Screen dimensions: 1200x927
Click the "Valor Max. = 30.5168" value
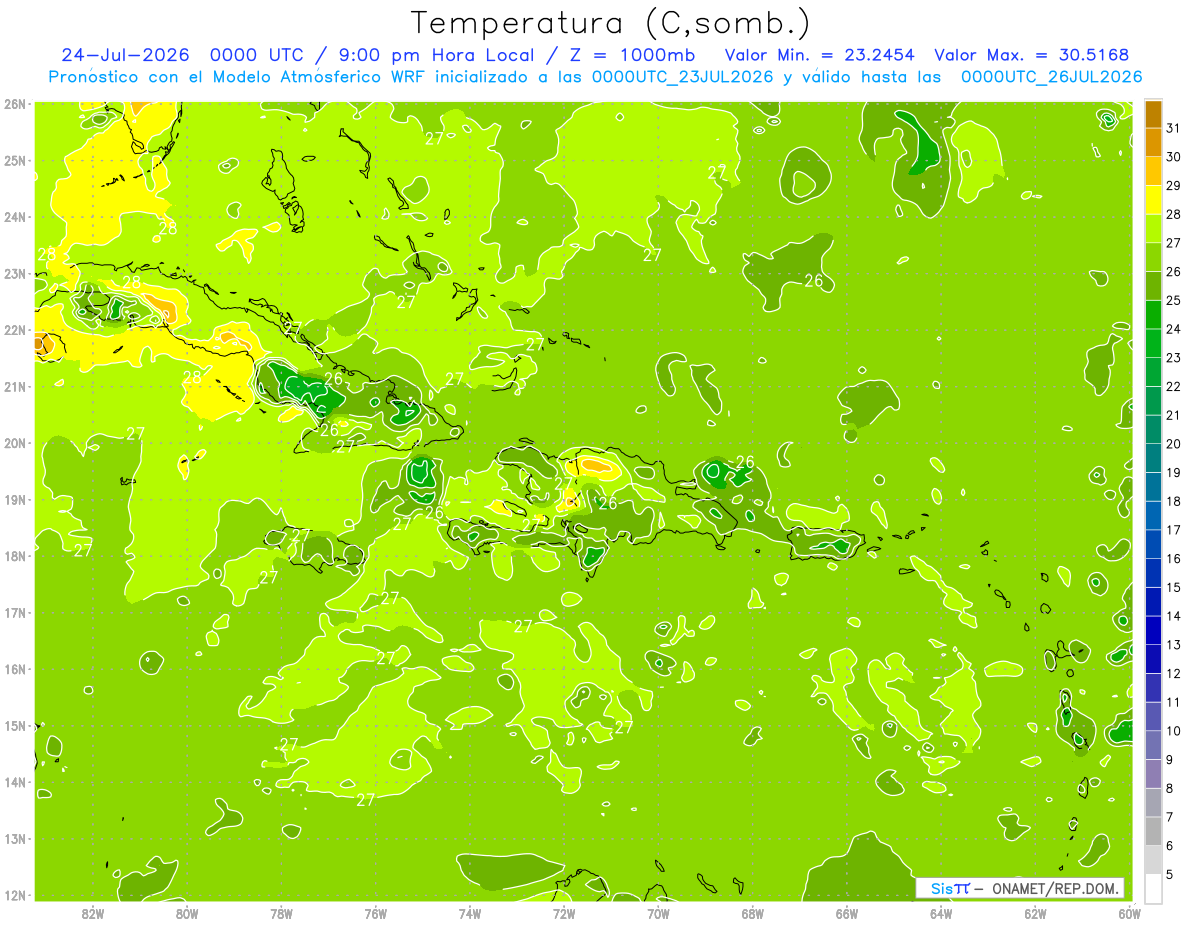(1032, 55)
